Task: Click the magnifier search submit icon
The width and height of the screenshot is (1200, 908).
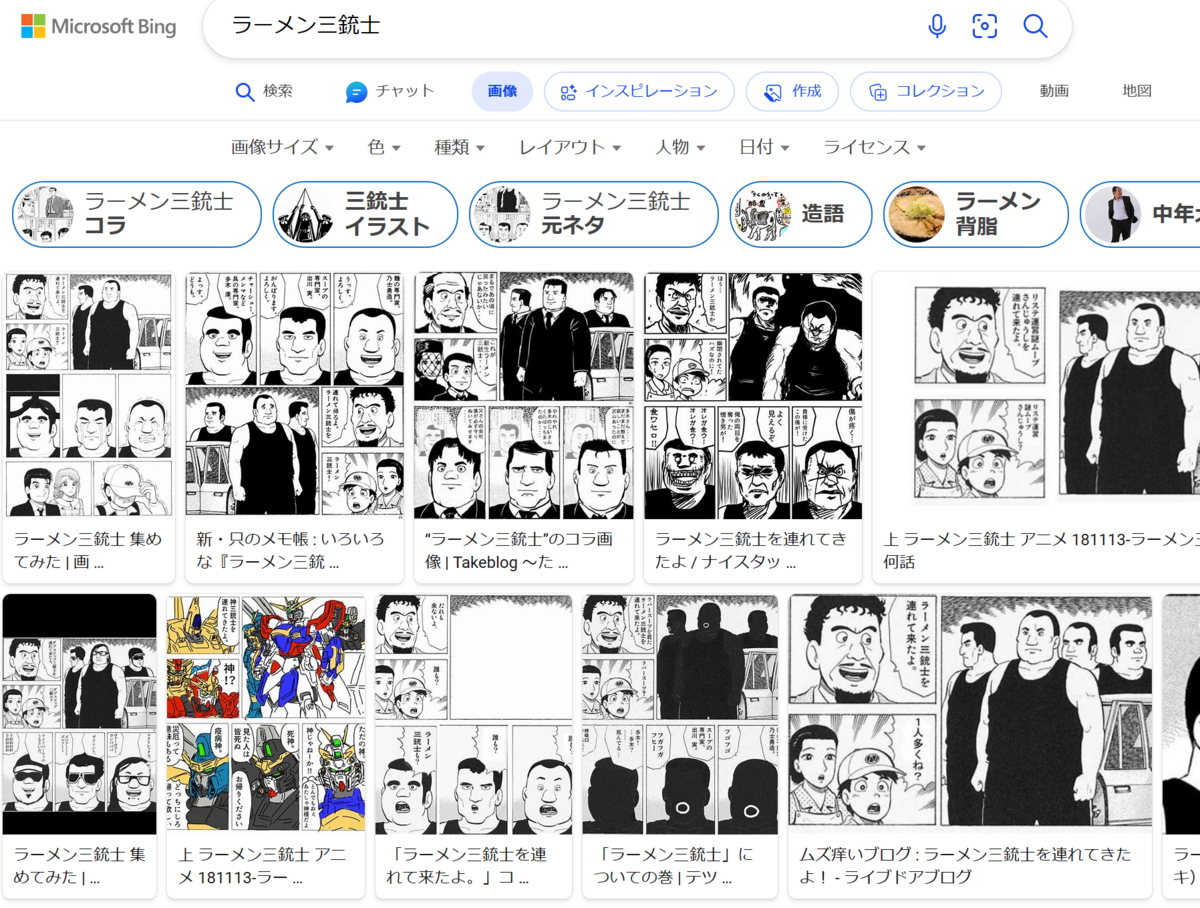Action: (x=1035, y=26)
